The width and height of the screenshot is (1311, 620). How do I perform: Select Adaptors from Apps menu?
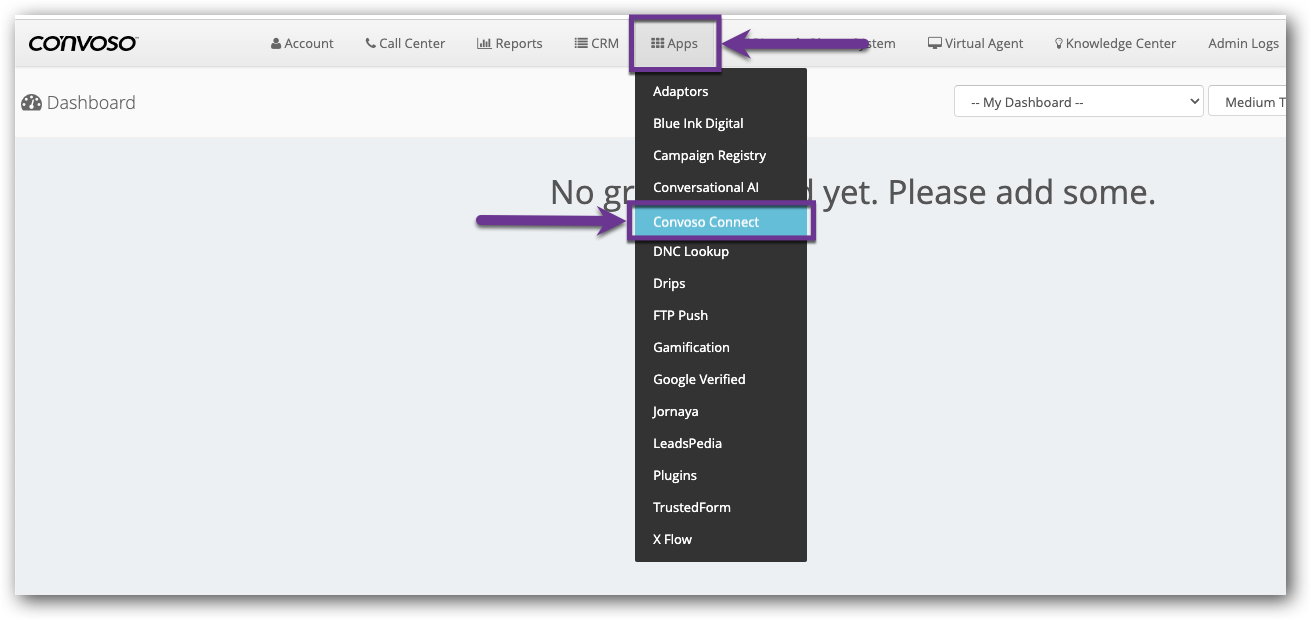click(x=680, y=91)
